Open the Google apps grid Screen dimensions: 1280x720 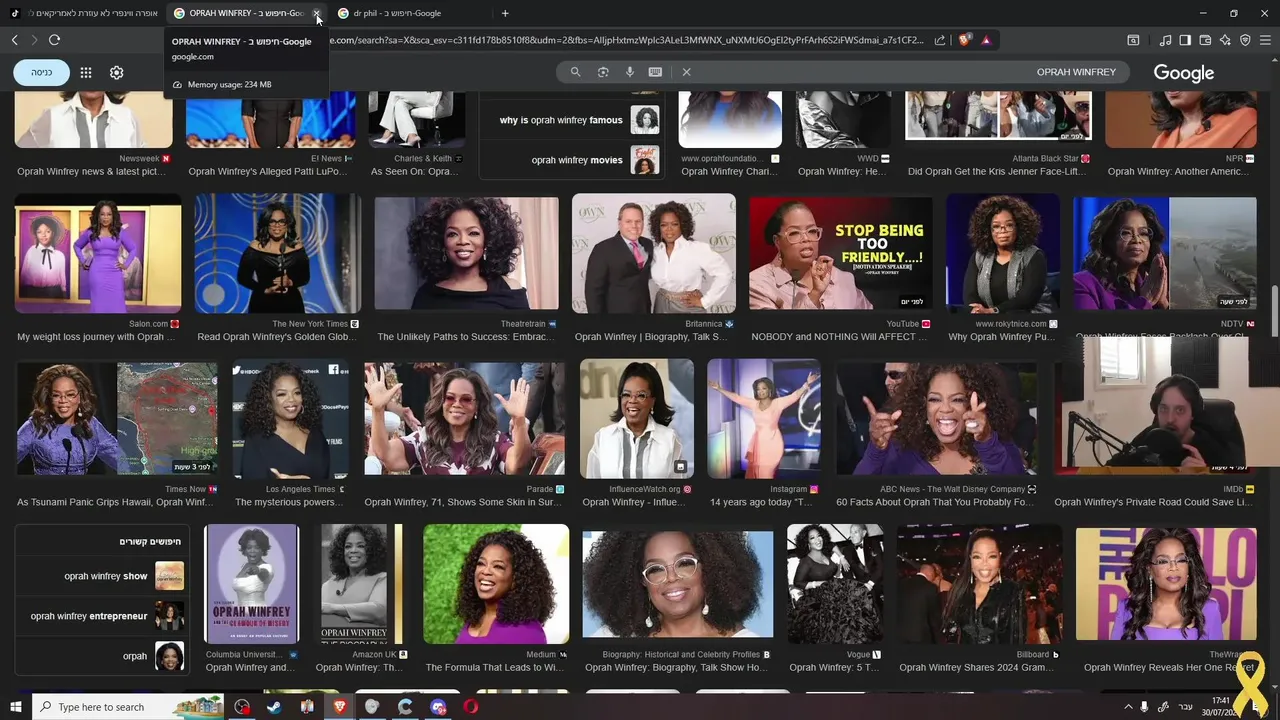pos(86,72)
